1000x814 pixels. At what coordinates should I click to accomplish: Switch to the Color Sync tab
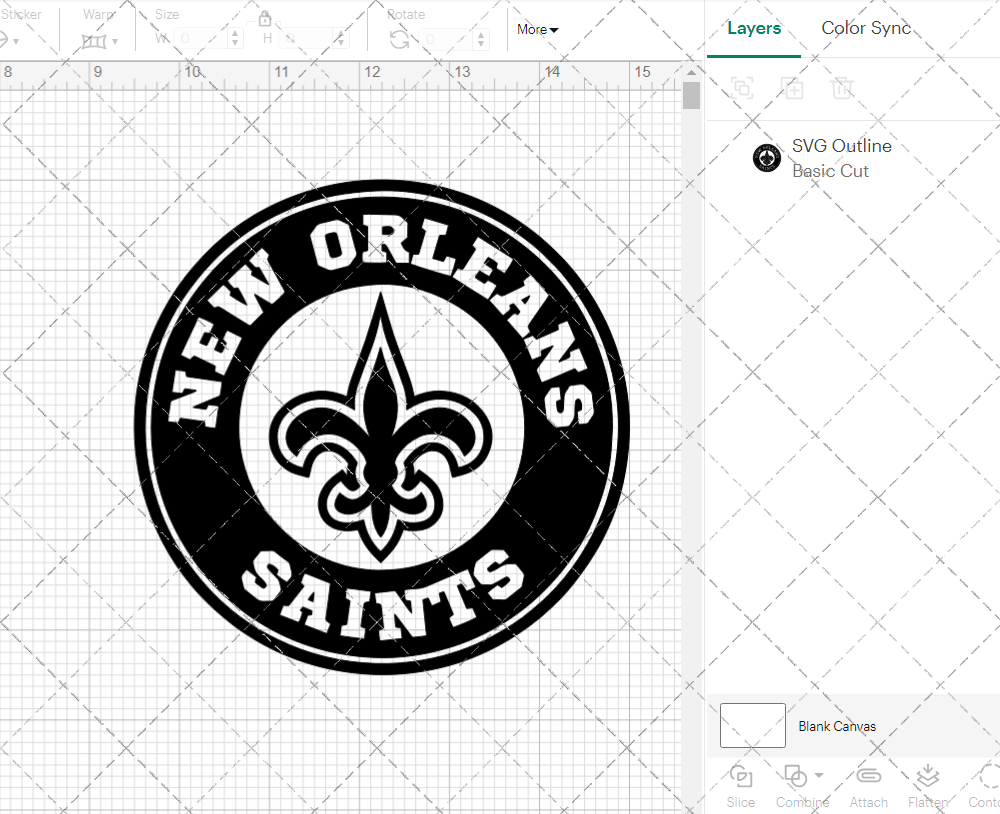point(866,28)
